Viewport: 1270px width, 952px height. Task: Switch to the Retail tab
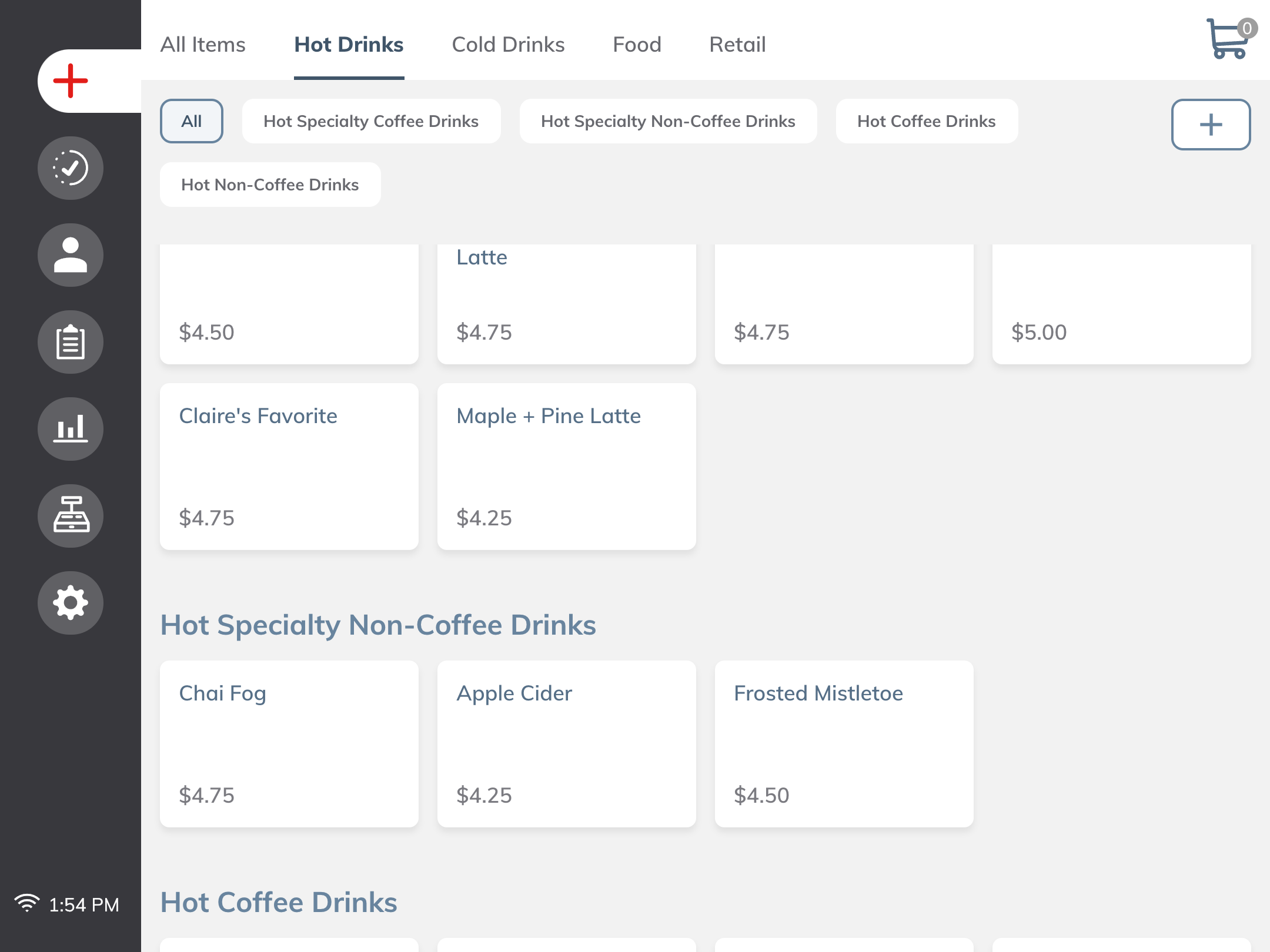(737, 44)
